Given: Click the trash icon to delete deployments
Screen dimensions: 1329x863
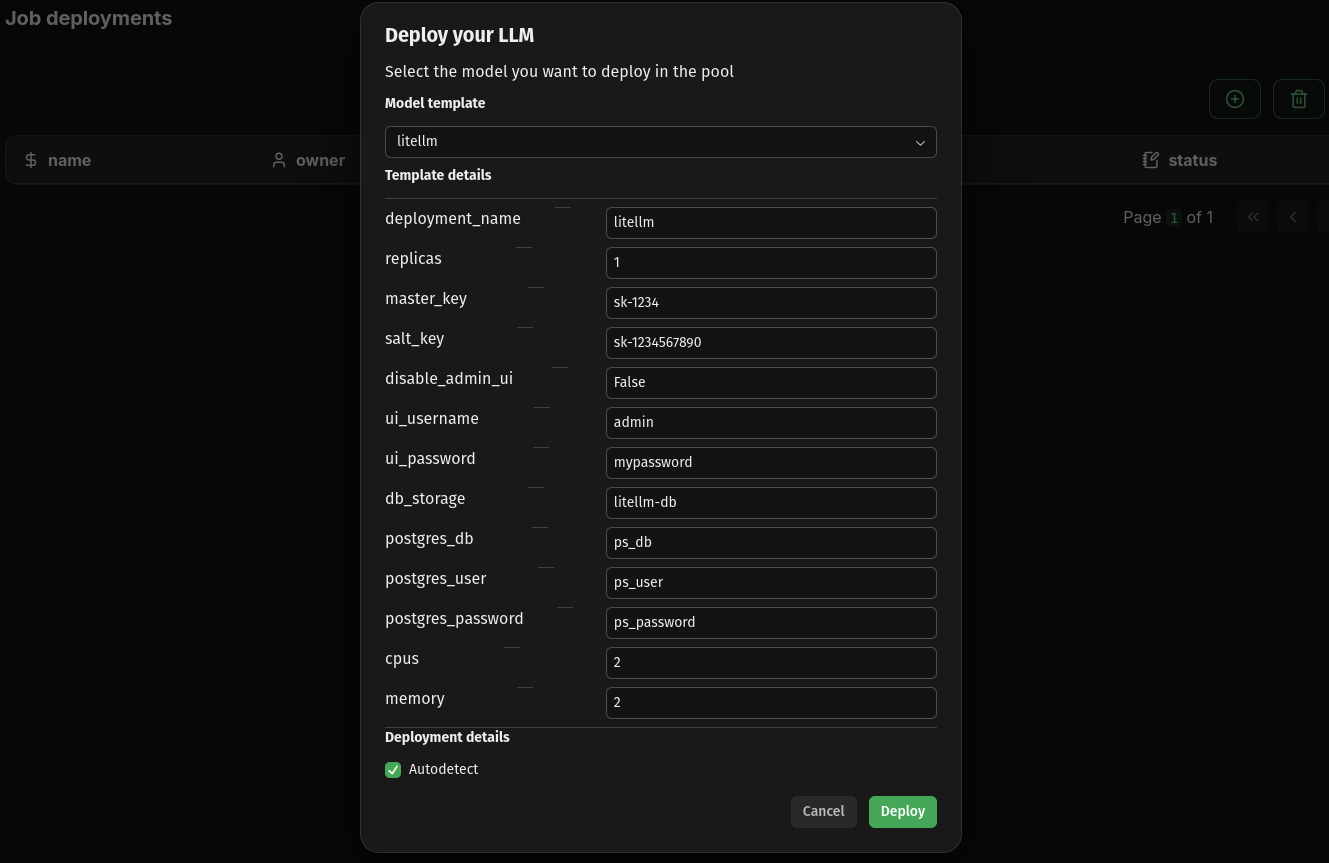Looking at the screenshot, I should [x=1299, y=99].
